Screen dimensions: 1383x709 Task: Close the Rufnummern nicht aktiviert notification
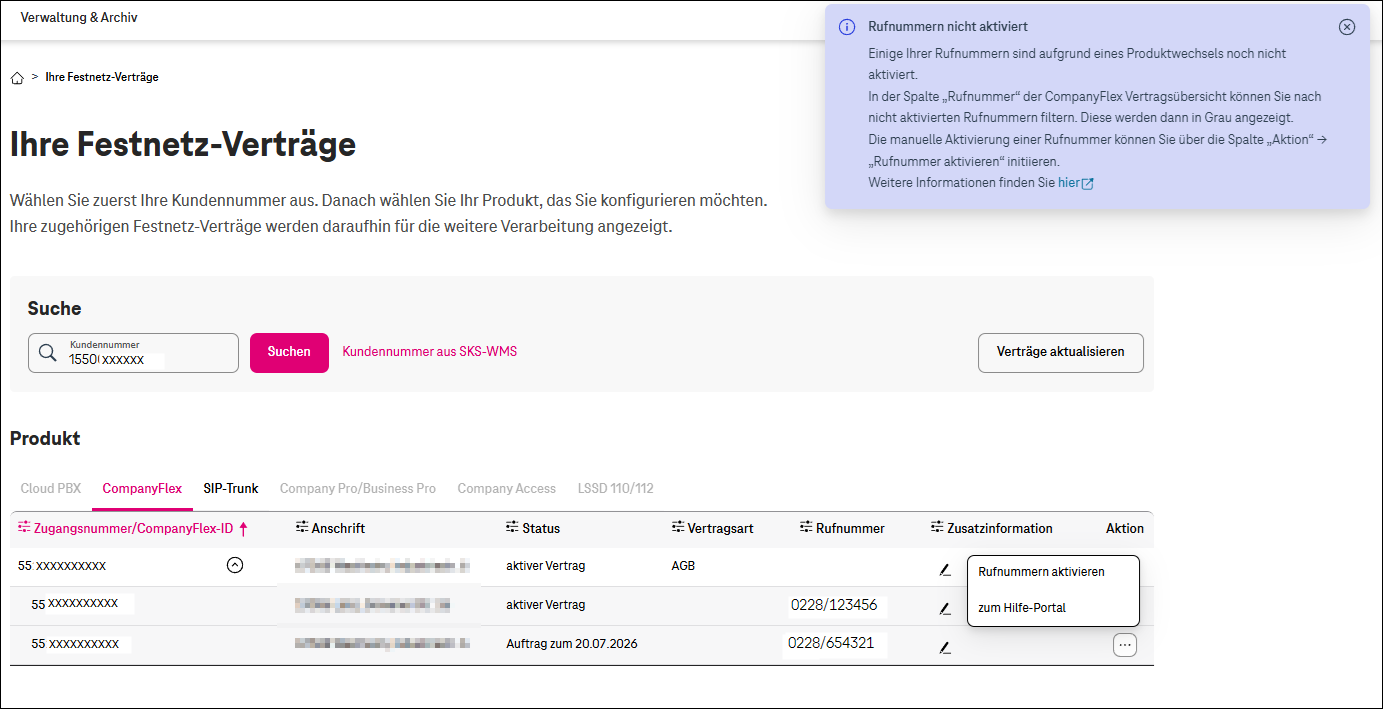(1347, 27)
